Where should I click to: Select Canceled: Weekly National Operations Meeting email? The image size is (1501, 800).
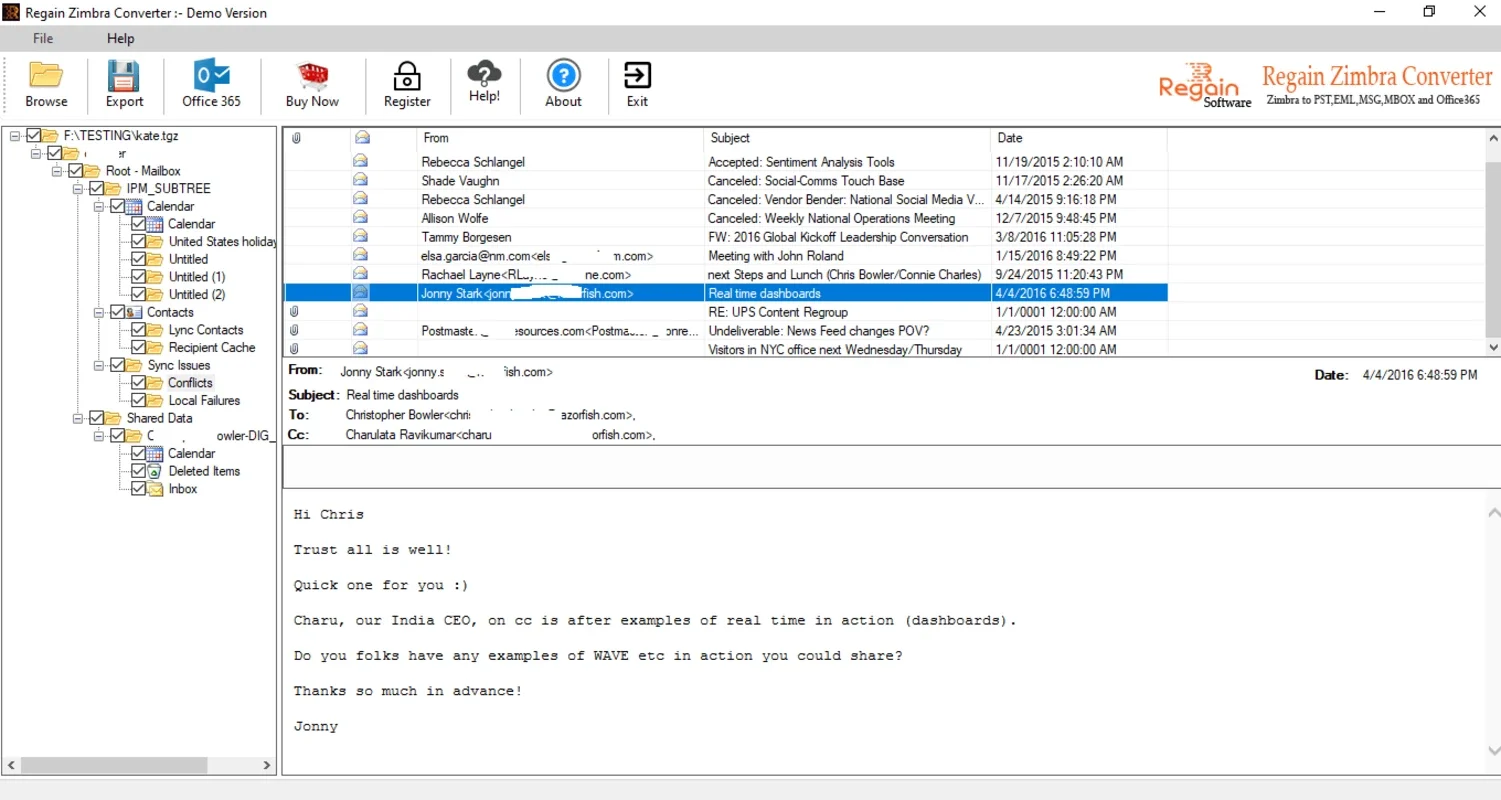coord(726,218)
